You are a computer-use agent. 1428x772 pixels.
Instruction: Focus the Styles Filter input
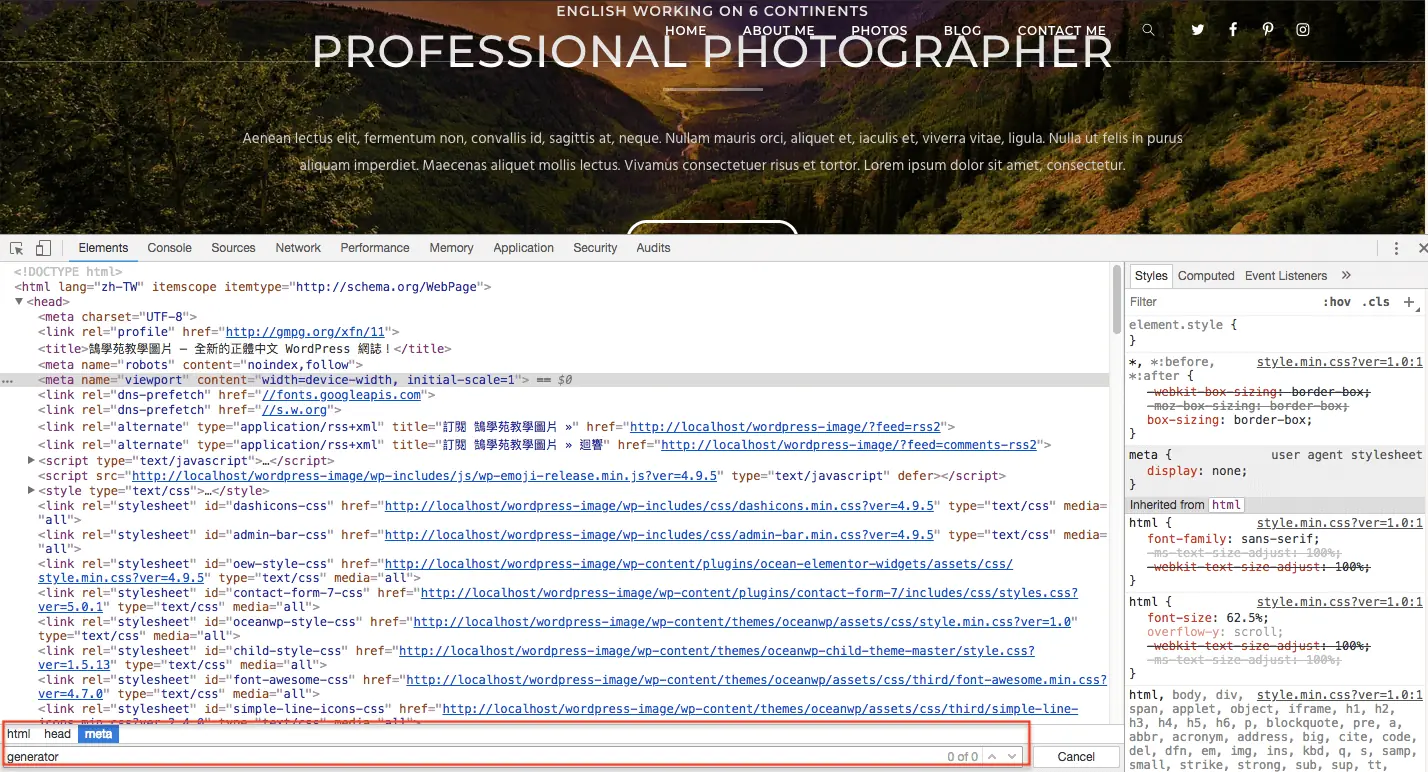point(1220,302)
